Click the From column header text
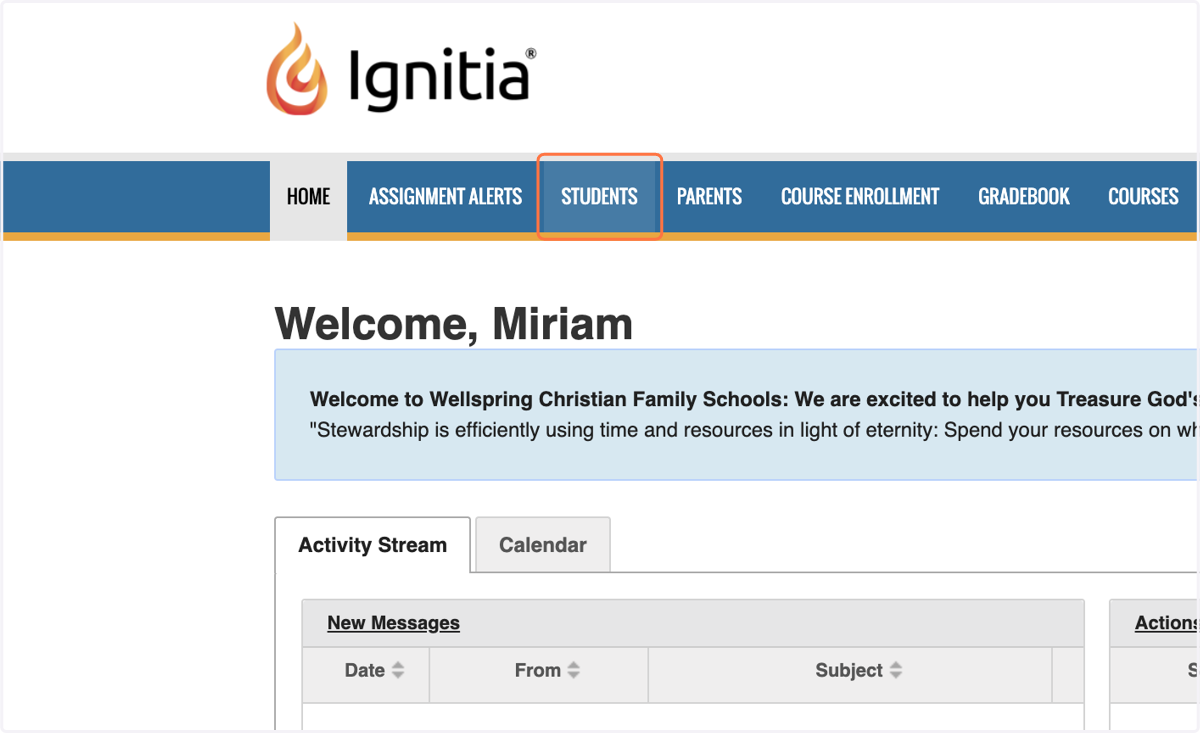1200x733 pixels. [x=538, y=671]
